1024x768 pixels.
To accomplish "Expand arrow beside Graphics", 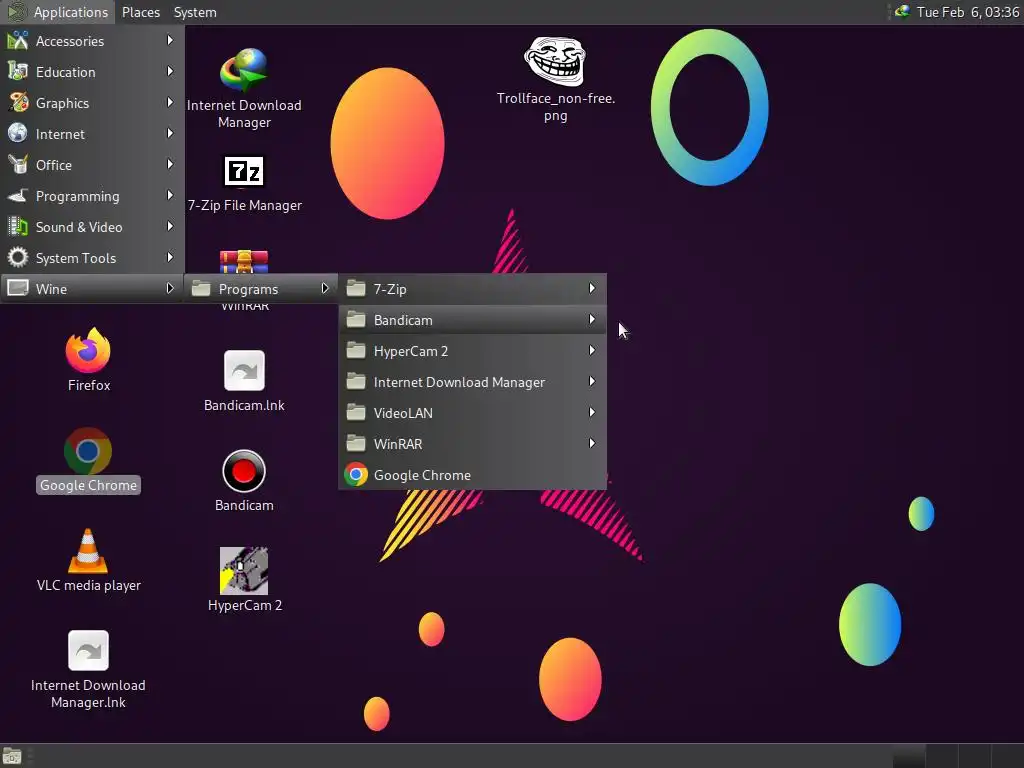I will (170, 103).
